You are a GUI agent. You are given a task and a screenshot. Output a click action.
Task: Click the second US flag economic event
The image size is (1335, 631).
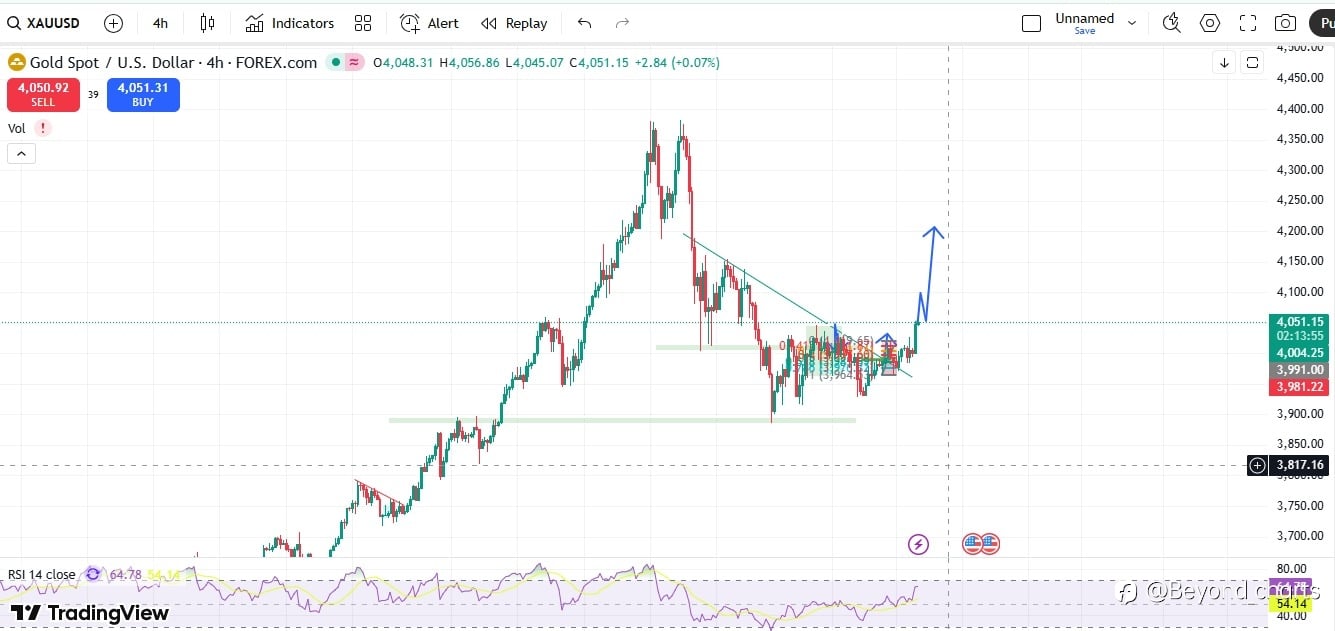990,544
